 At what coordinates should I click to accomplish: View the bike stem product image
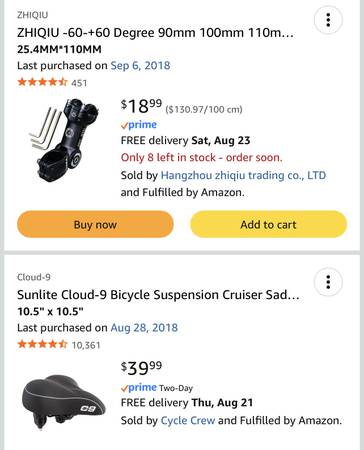pos(65,141)
